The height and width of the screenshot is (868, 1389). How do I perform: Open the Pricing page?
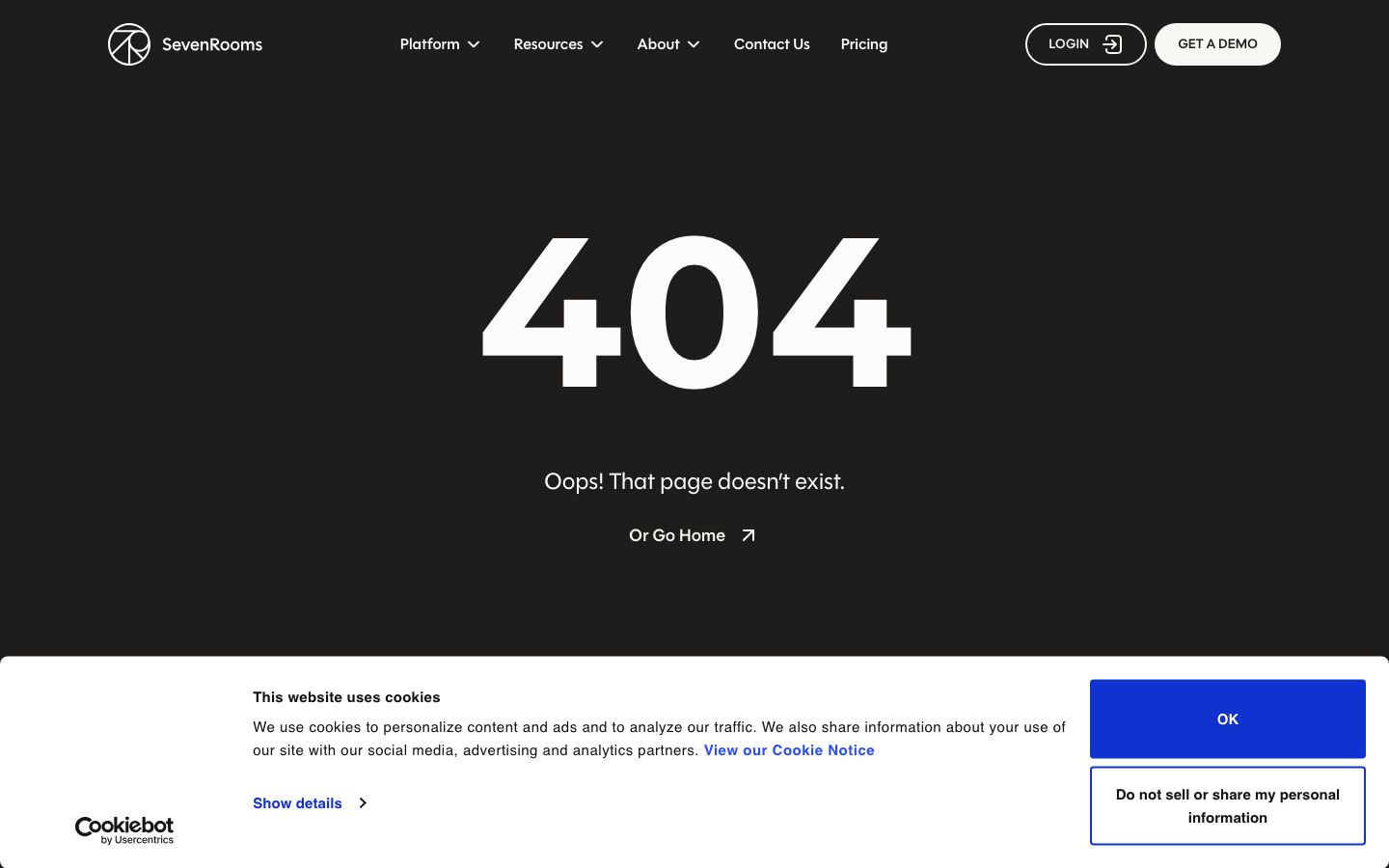tap(864, 44)
